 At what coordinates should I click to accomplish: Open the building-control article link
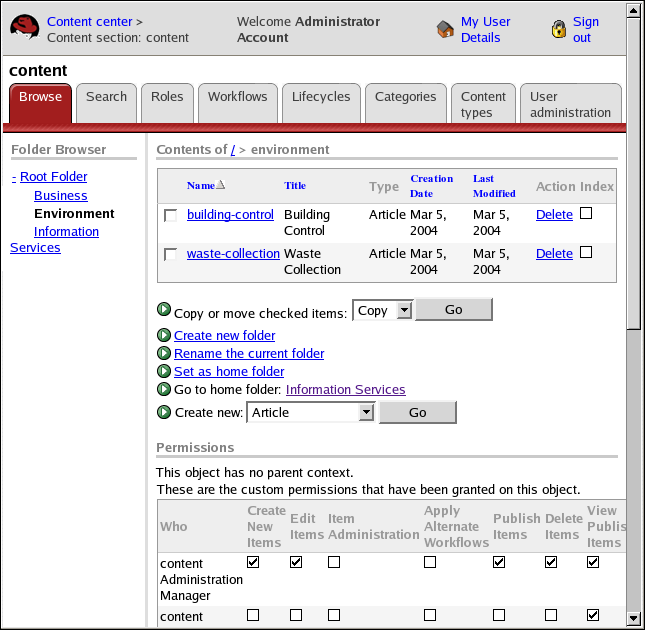[230, 214]
